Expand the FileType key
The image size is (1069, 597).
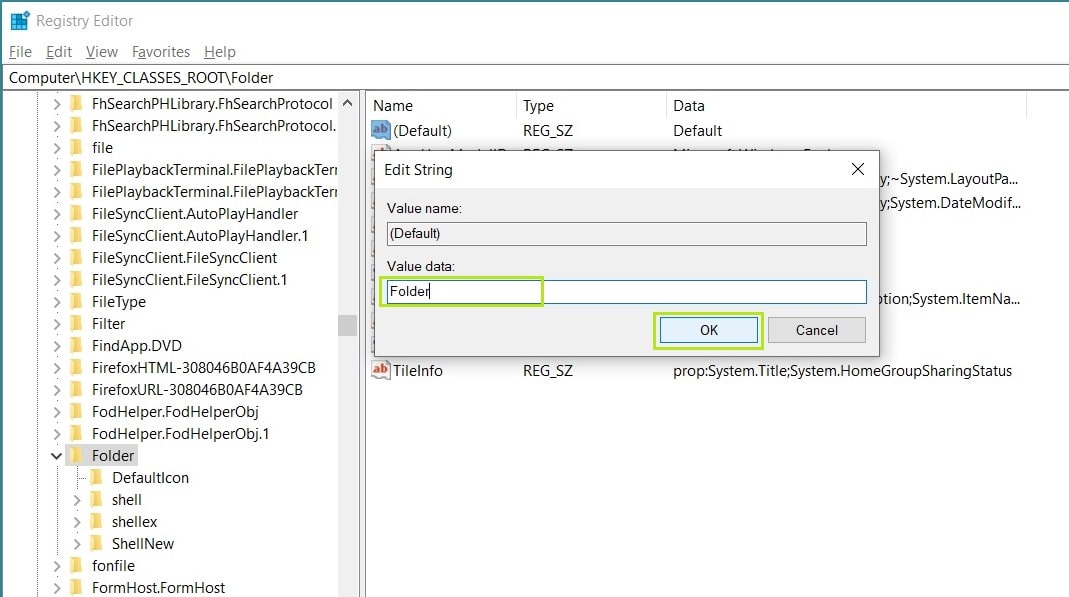(x=57, y=301)
